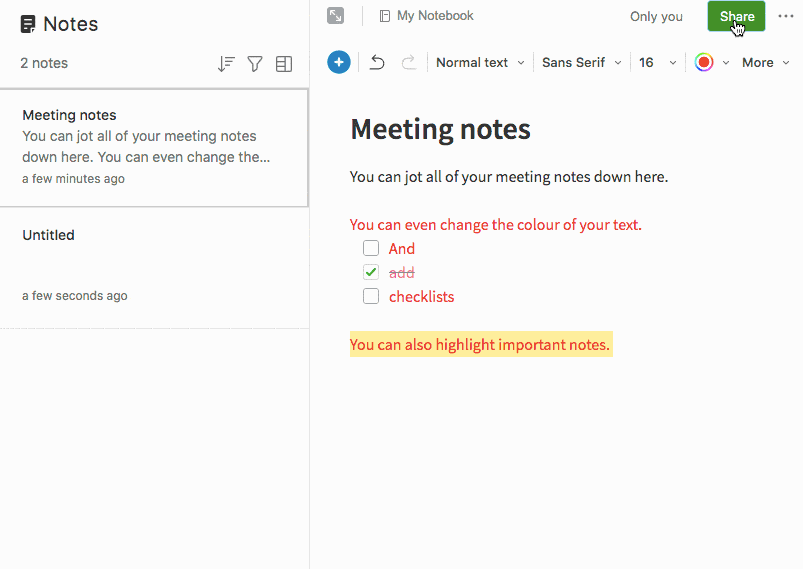Open the filter notes funnel icon

(255, 64)
